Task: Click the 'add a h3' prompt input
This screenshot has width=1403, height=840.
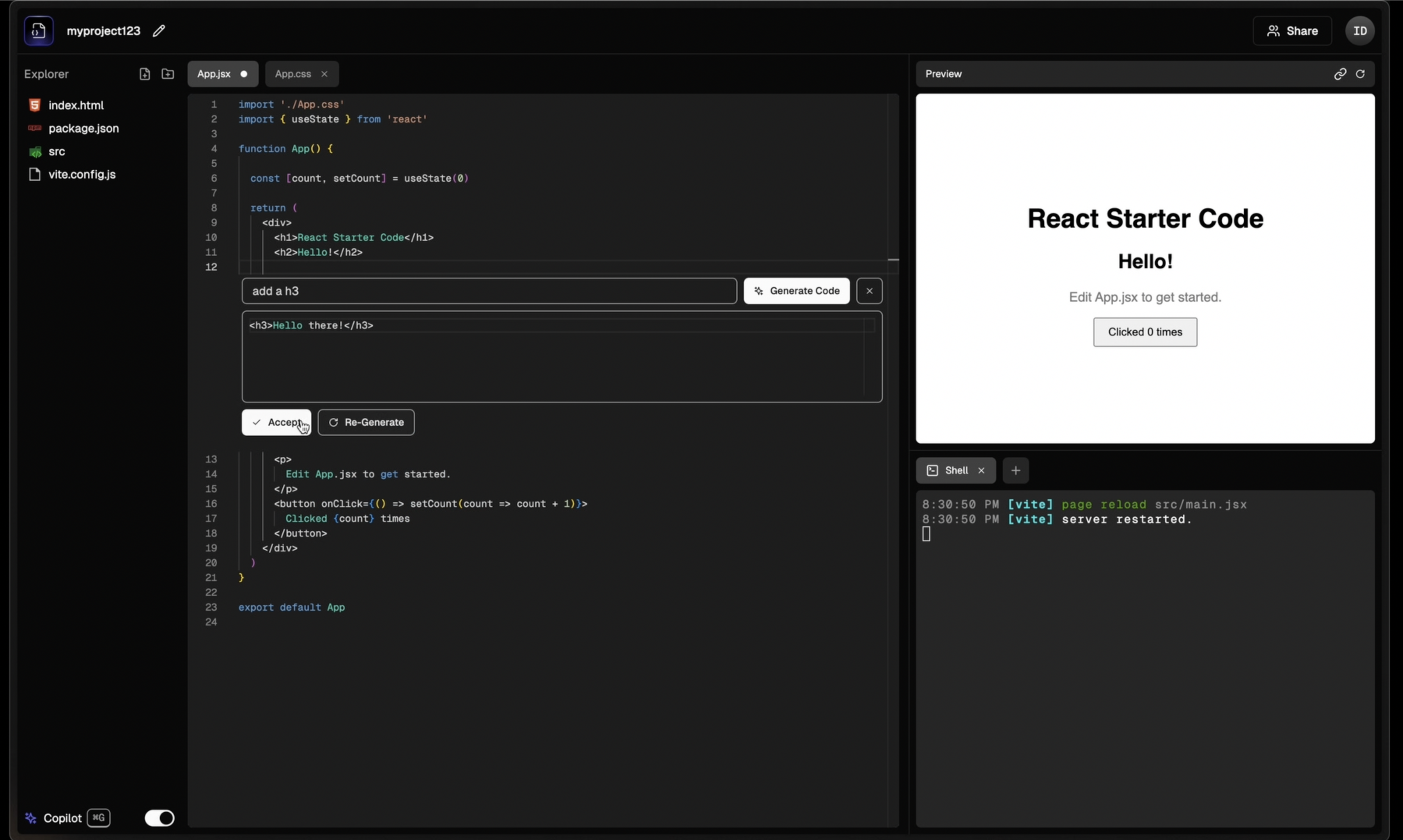Action: [489, 291]
